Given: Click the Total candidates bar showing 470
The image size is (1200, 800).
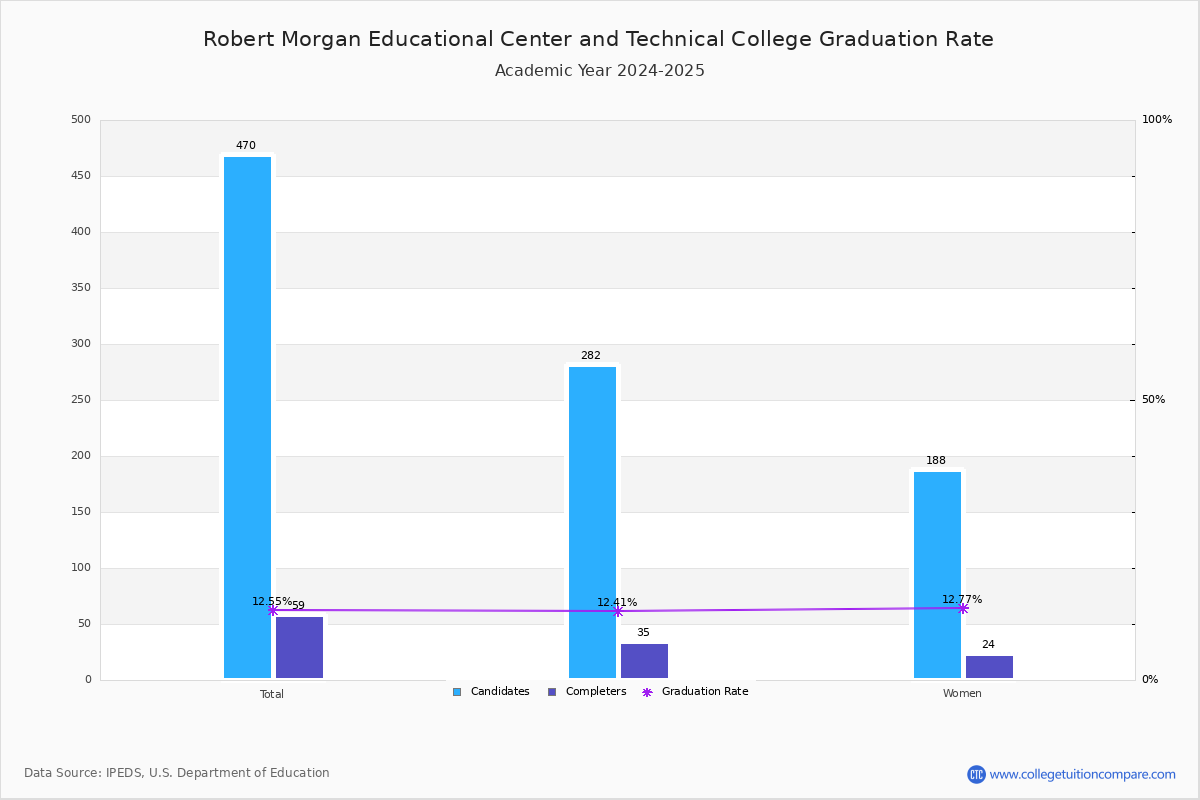Looking at the screenshot, I should tap(247, 417).
